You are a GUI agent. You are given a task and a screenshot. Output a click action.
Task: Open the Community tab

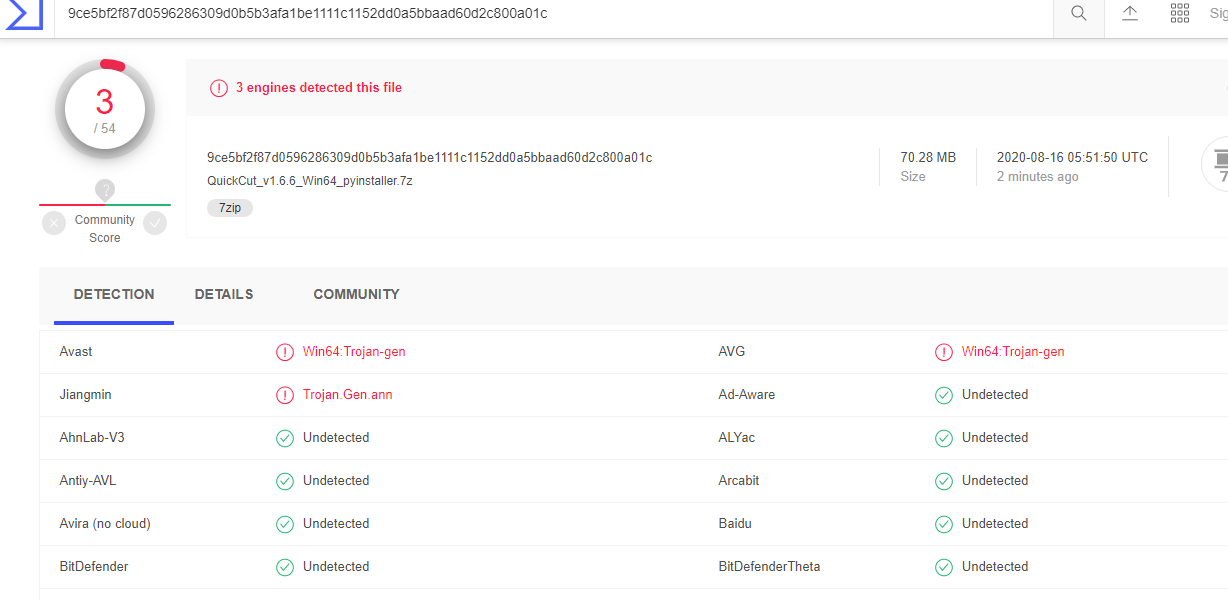(356, 294)
